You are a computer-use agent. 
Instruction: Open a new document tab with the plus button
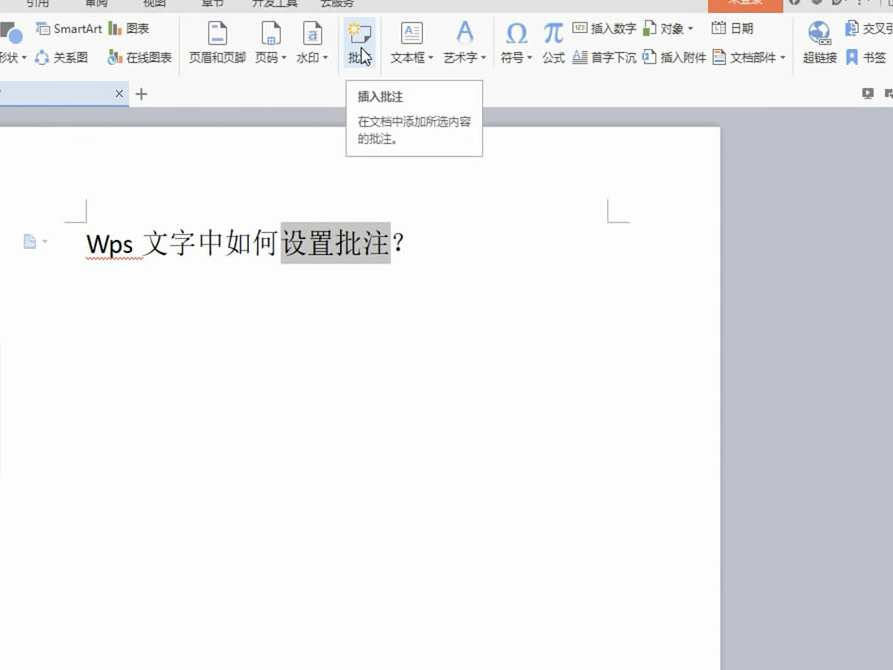141,93
